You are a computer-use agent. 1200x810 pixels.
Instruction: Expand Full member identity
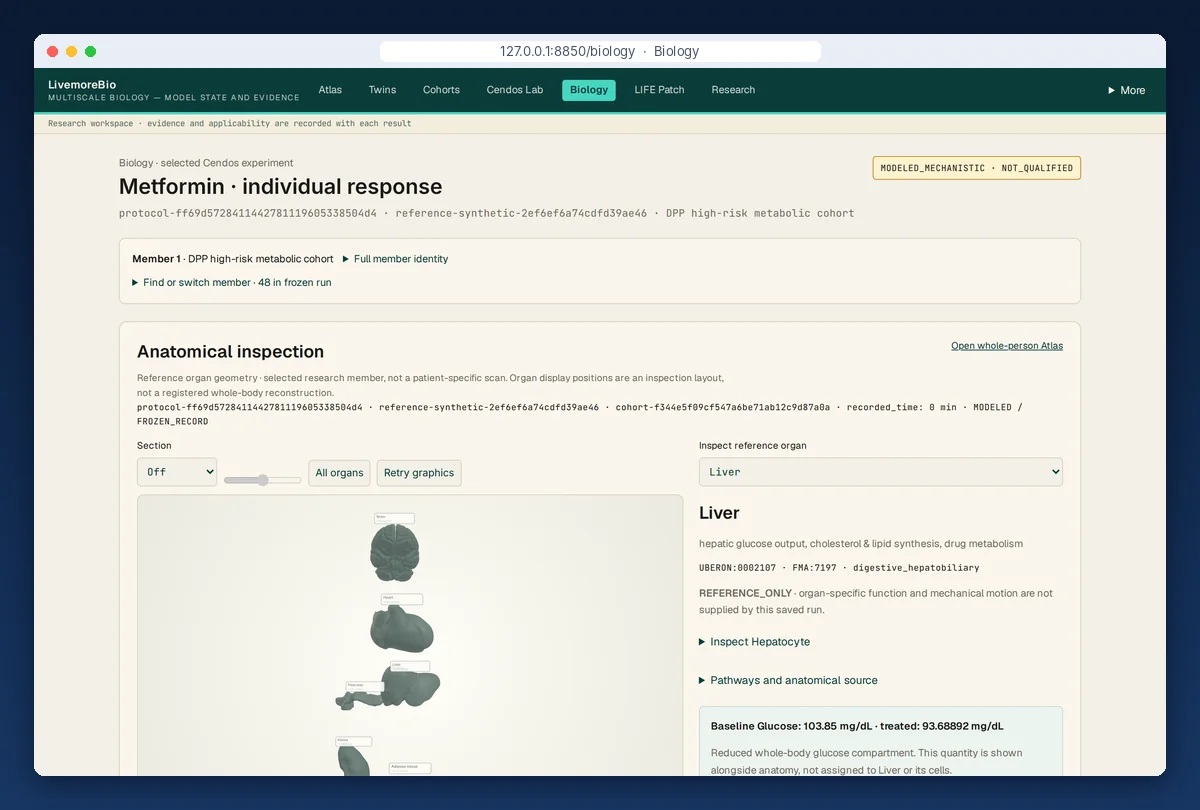coord(395,259)
